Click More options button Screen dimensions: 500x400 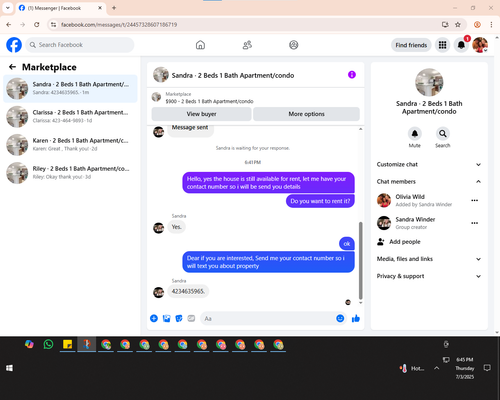(x=306, y=114)
